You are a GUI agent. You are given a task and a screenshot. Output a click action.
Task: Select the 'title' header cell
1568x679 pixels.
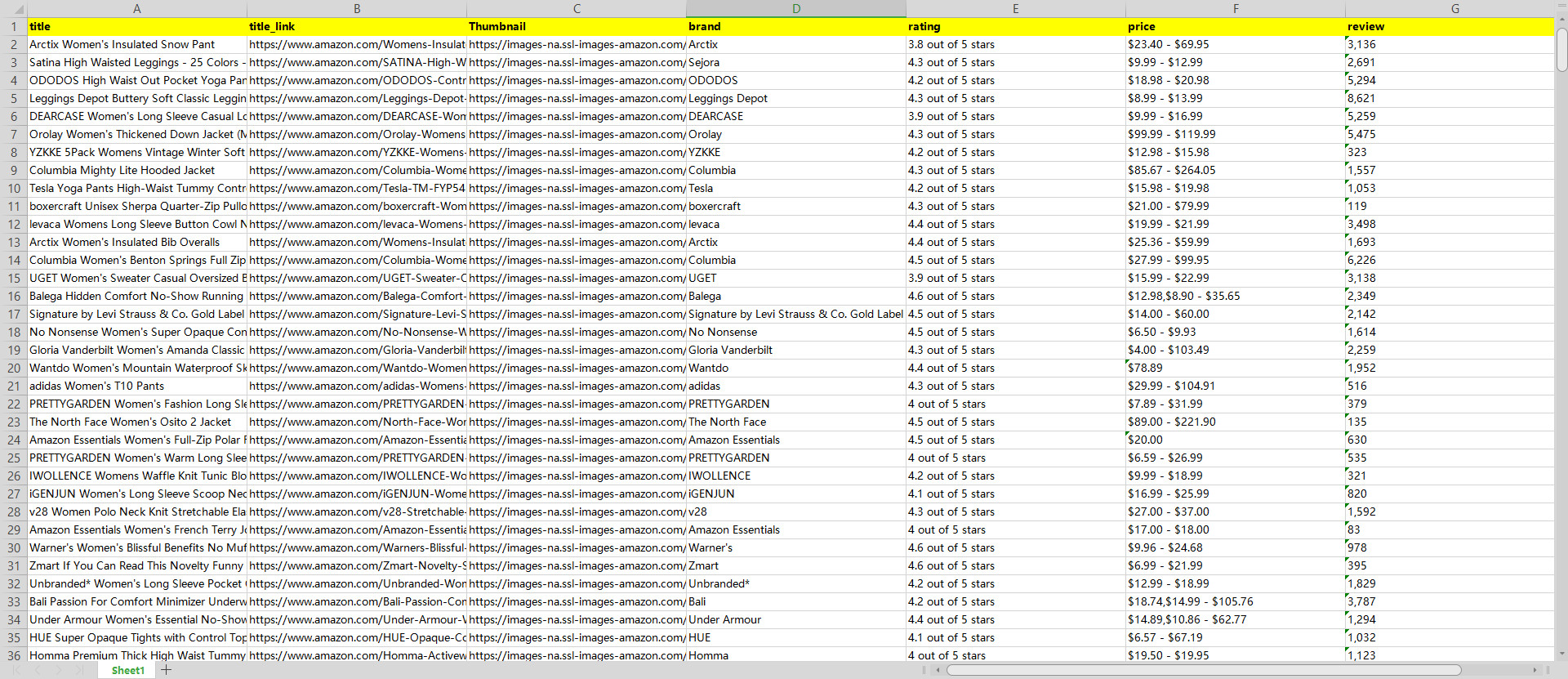[137, 26]
